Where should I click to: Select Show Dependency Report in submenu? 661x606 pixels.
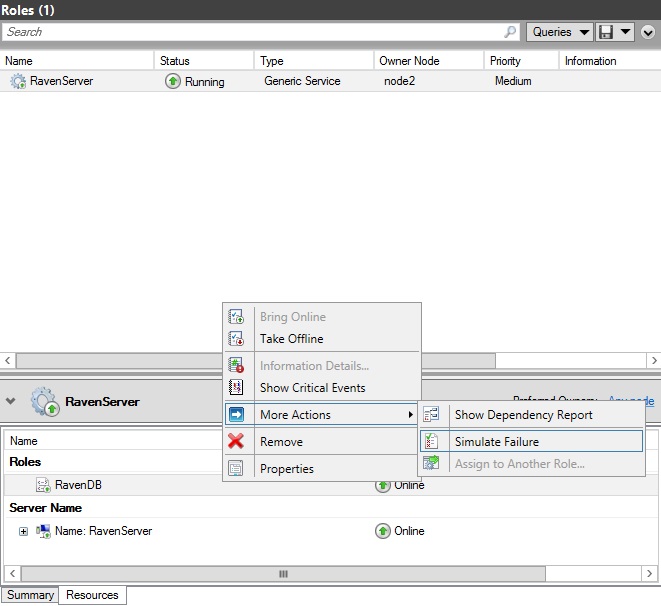point(532,414)
